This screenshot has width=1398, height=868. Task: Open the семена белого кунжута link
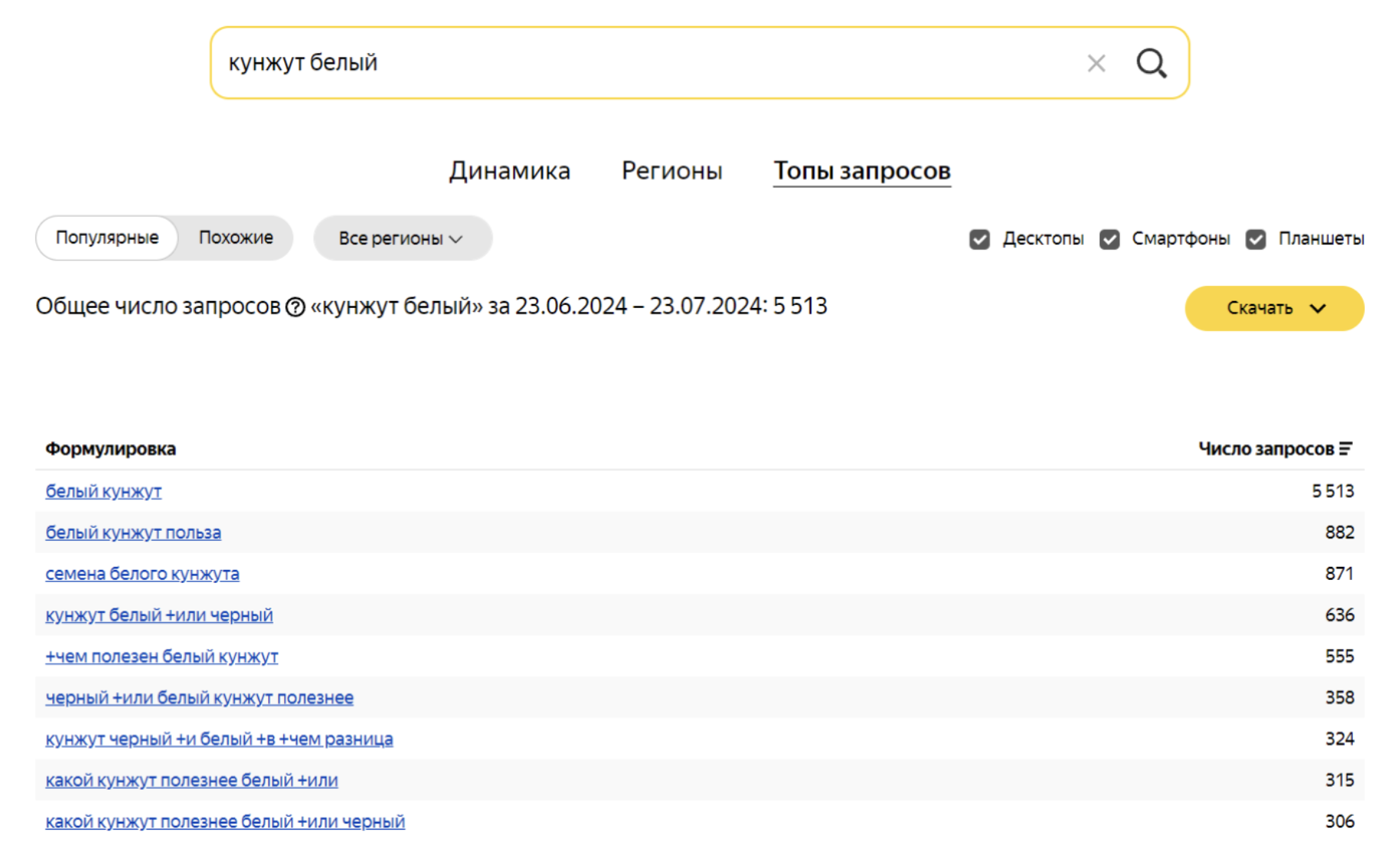pyautogui.click(x=142, y=574)
